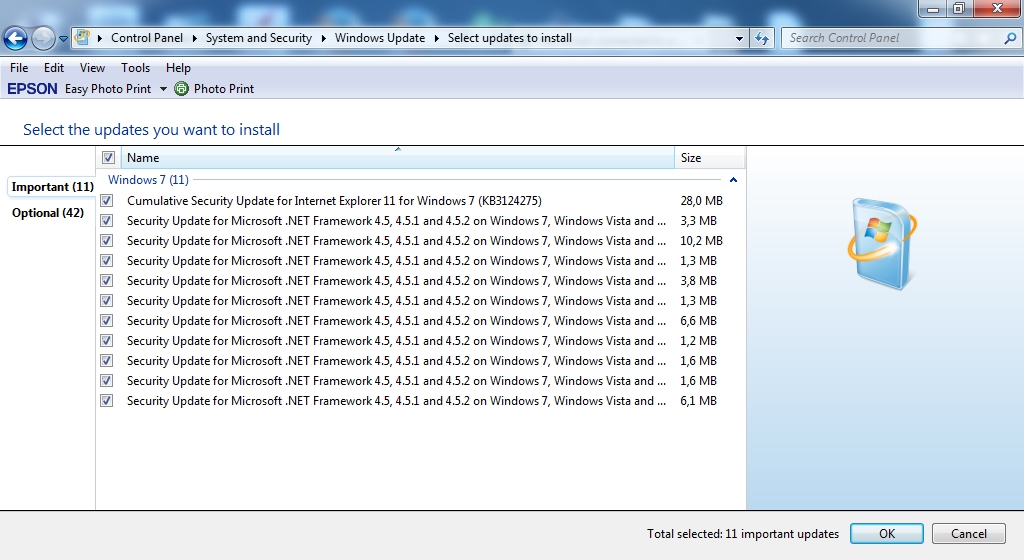Open the Tools menu
This screenshot has height=560, width=1024.
pos(135,68)
